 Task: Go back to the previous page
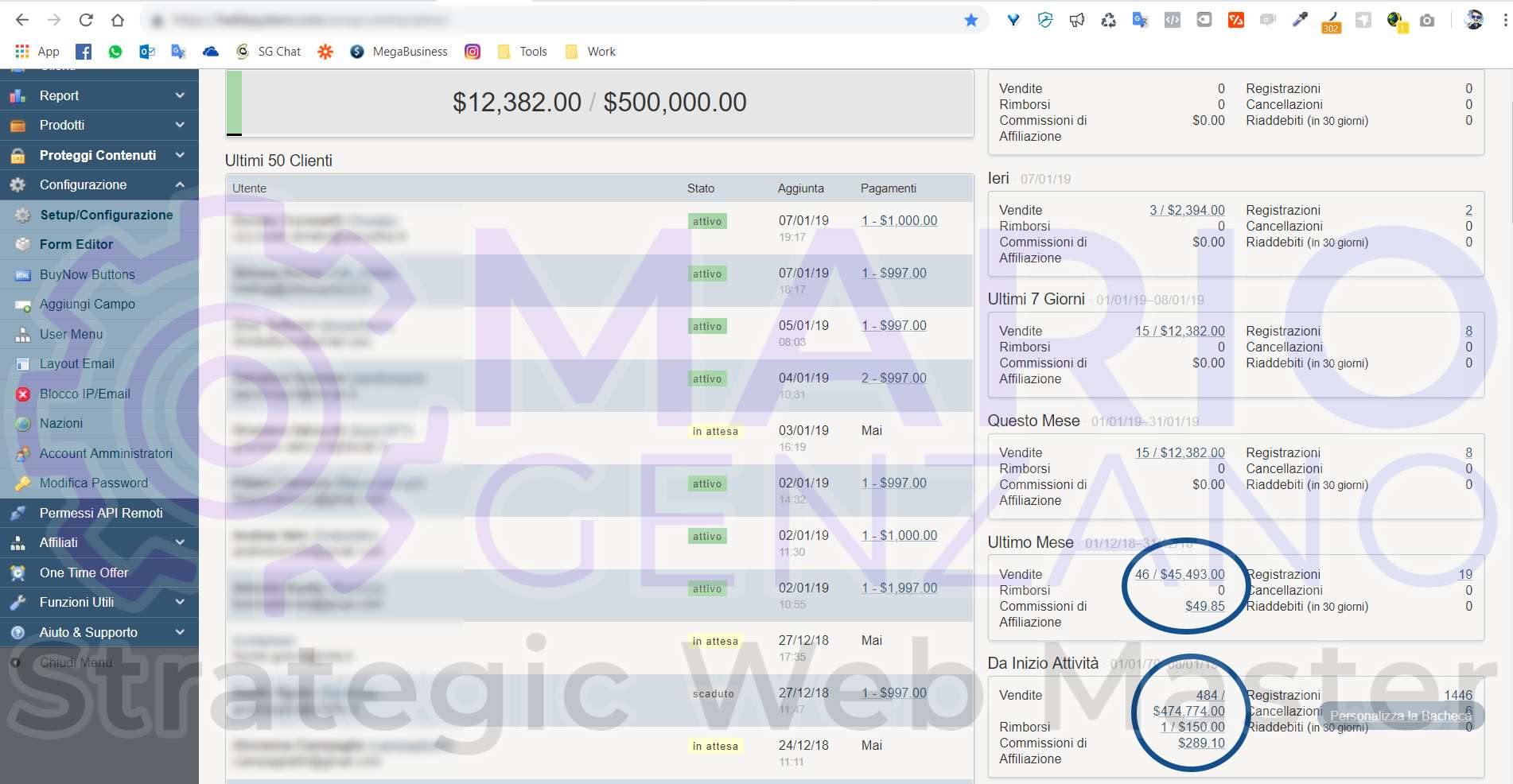point(22,20)
